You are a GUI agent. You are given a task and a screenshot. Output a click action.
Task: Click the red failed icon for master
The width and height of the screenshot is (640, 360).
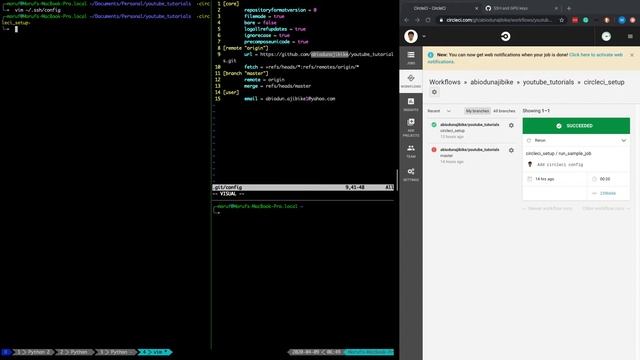[433, 150]
